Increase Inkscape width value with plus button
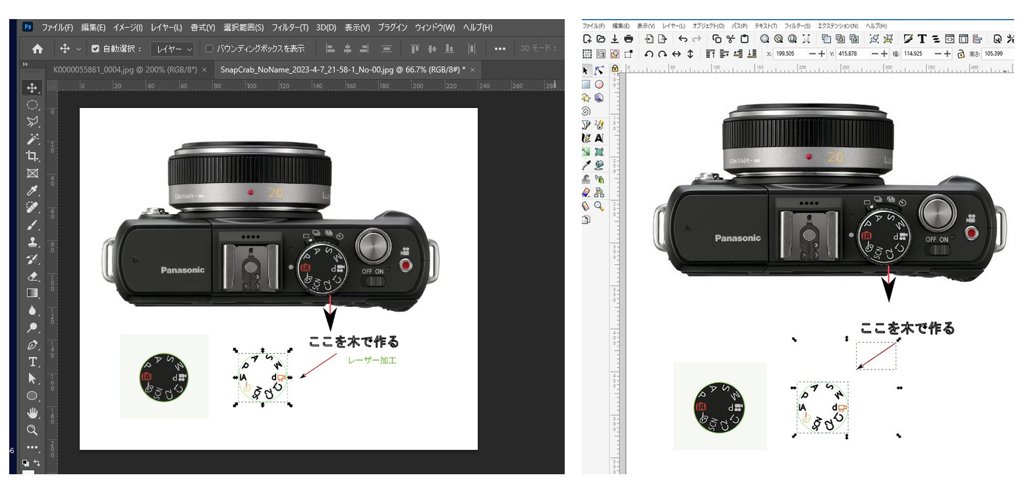Image resolution: width=1024 pixels, height=494 pixels. coord(947,54)
